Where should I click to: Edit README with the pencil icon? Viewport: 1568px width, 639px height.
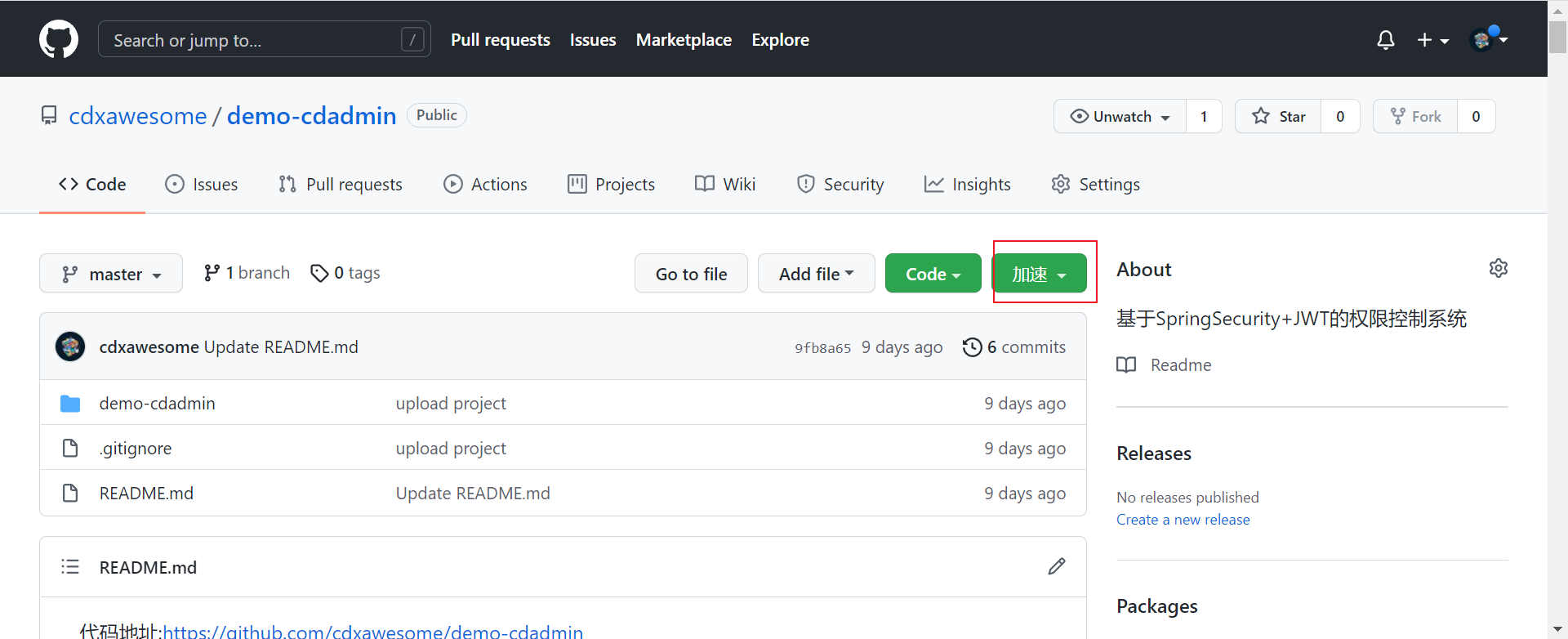click(x=1057, y=566)
